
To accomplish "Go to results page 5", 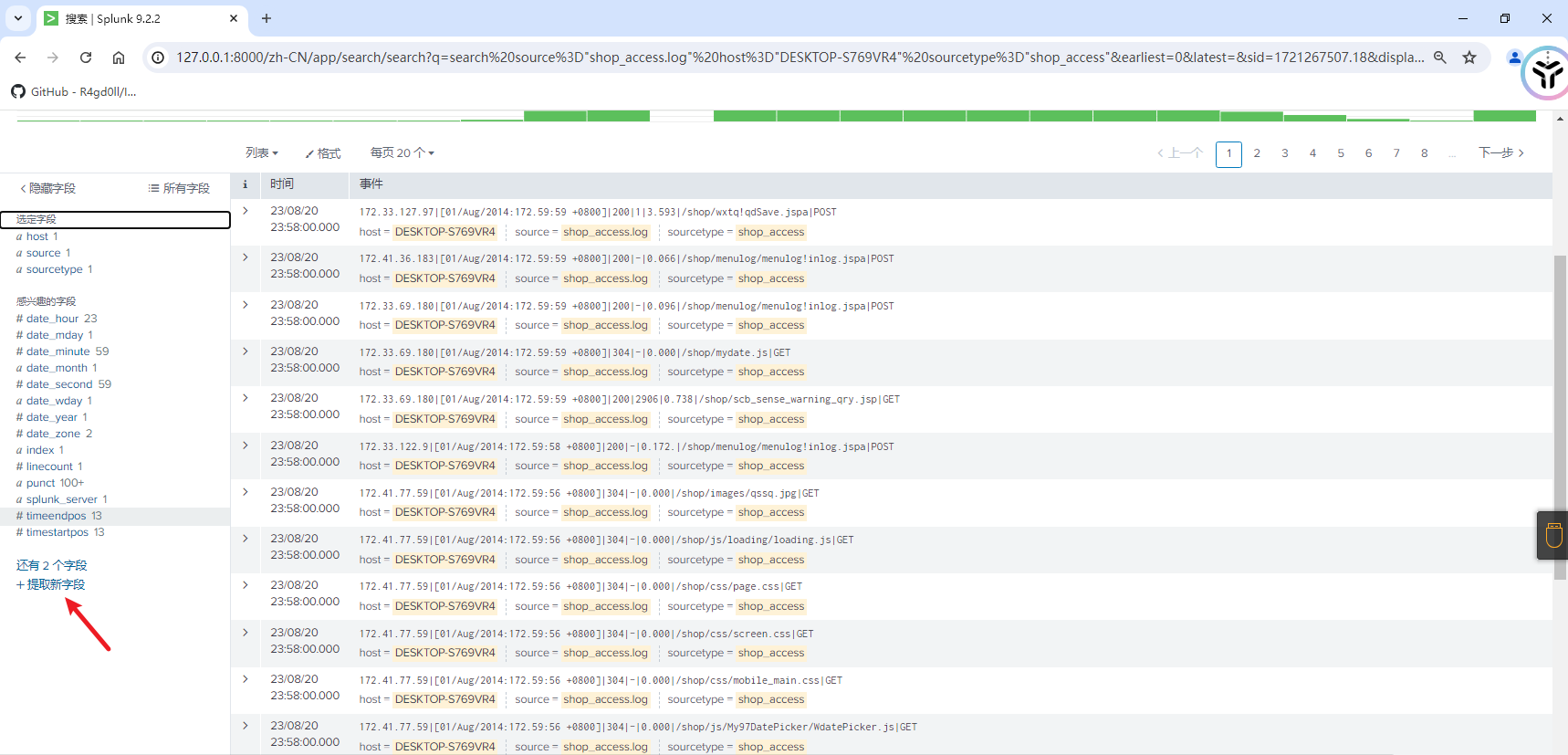I will tap(1341, 153).
